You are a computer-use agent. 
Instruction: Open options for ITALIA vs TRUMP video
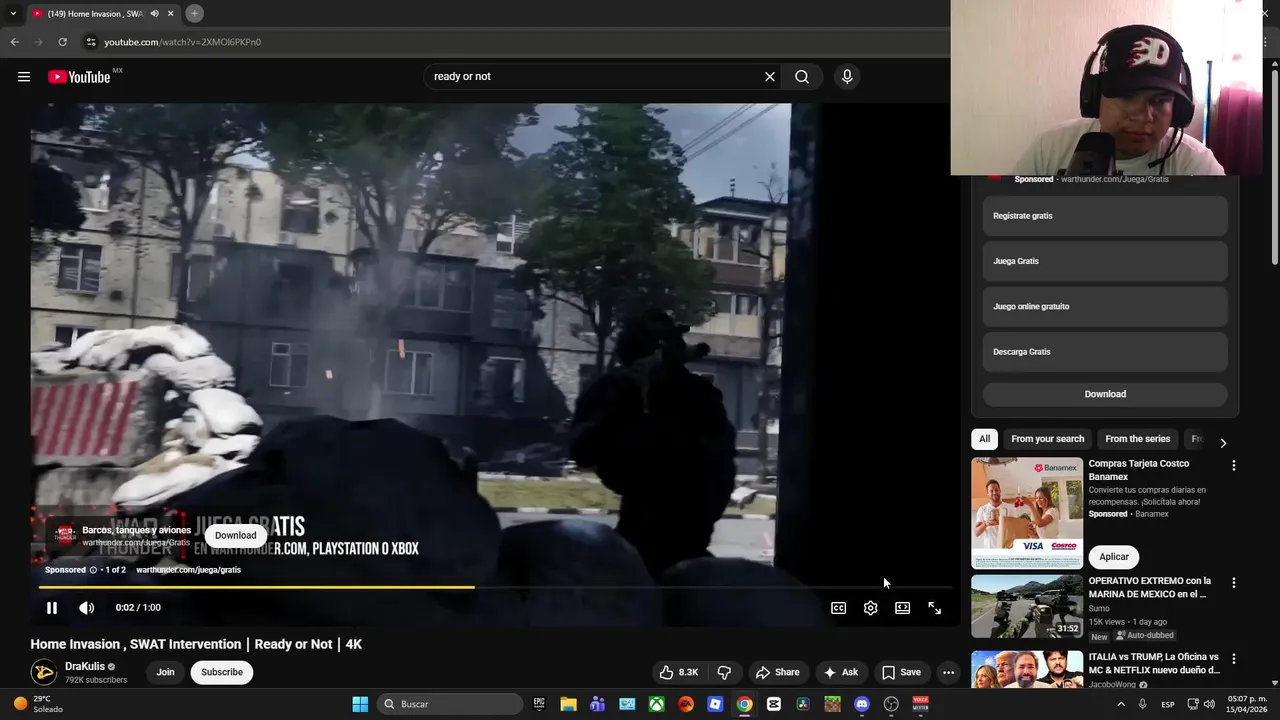pyautogui.click(x=1233, y=659)
